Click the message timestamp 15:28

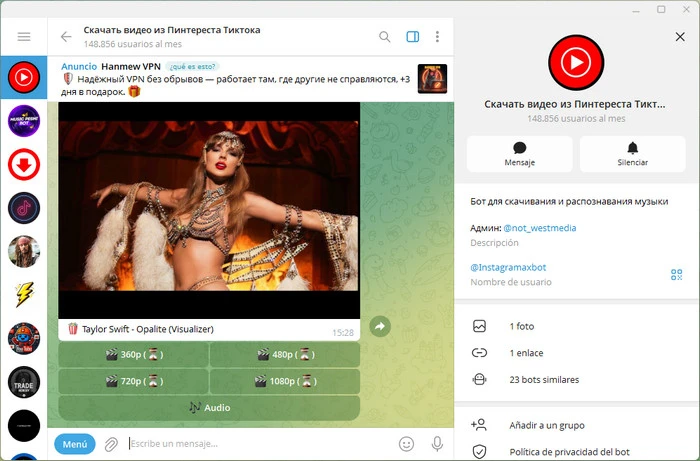click(x=343, y=332)
